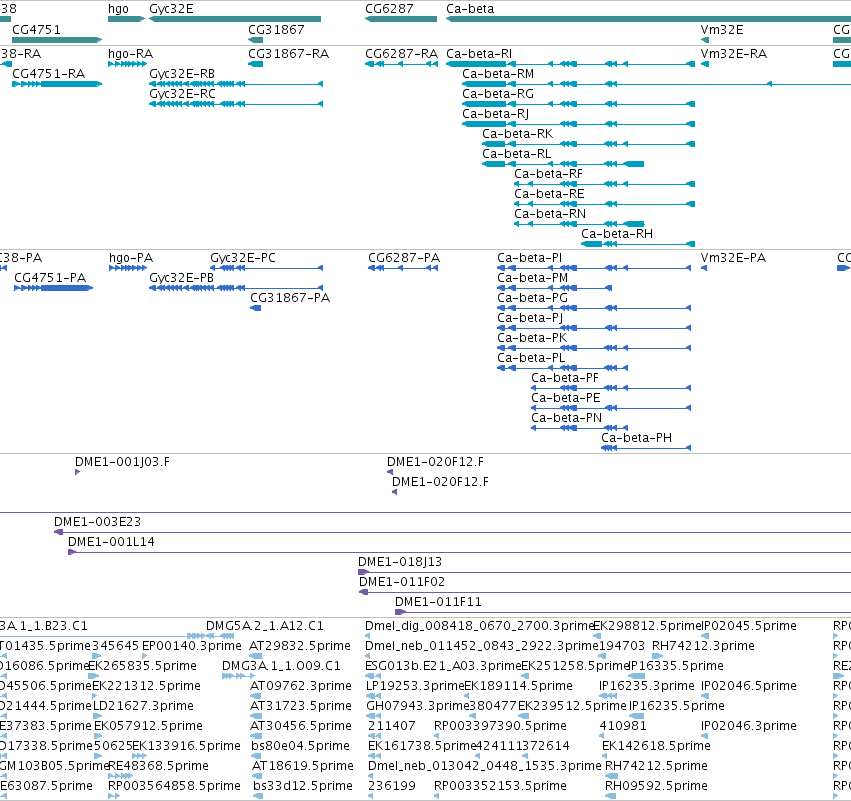Click EST AT31723.5prime
Viewport: 851px width, 801px height.
(x=301, y=705)
